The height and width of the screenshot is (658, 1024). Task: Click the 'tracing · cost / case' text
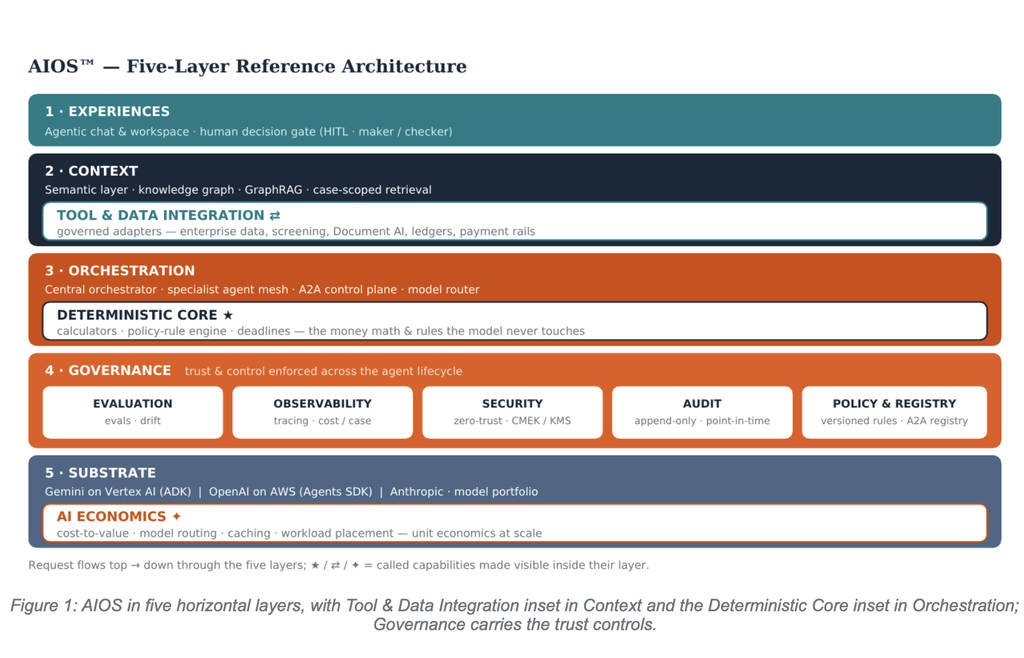tap(323, 421)
